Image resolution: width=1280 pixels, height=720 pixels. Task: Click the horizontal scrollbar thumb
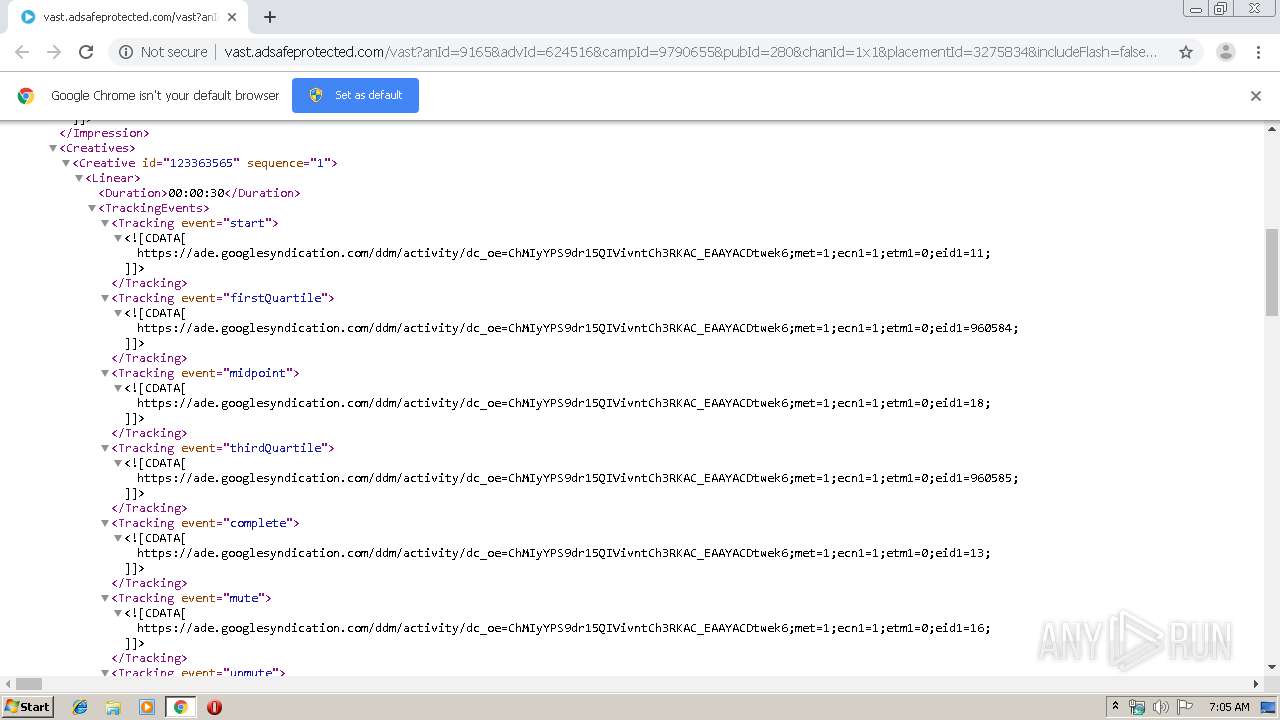(29, 684)
